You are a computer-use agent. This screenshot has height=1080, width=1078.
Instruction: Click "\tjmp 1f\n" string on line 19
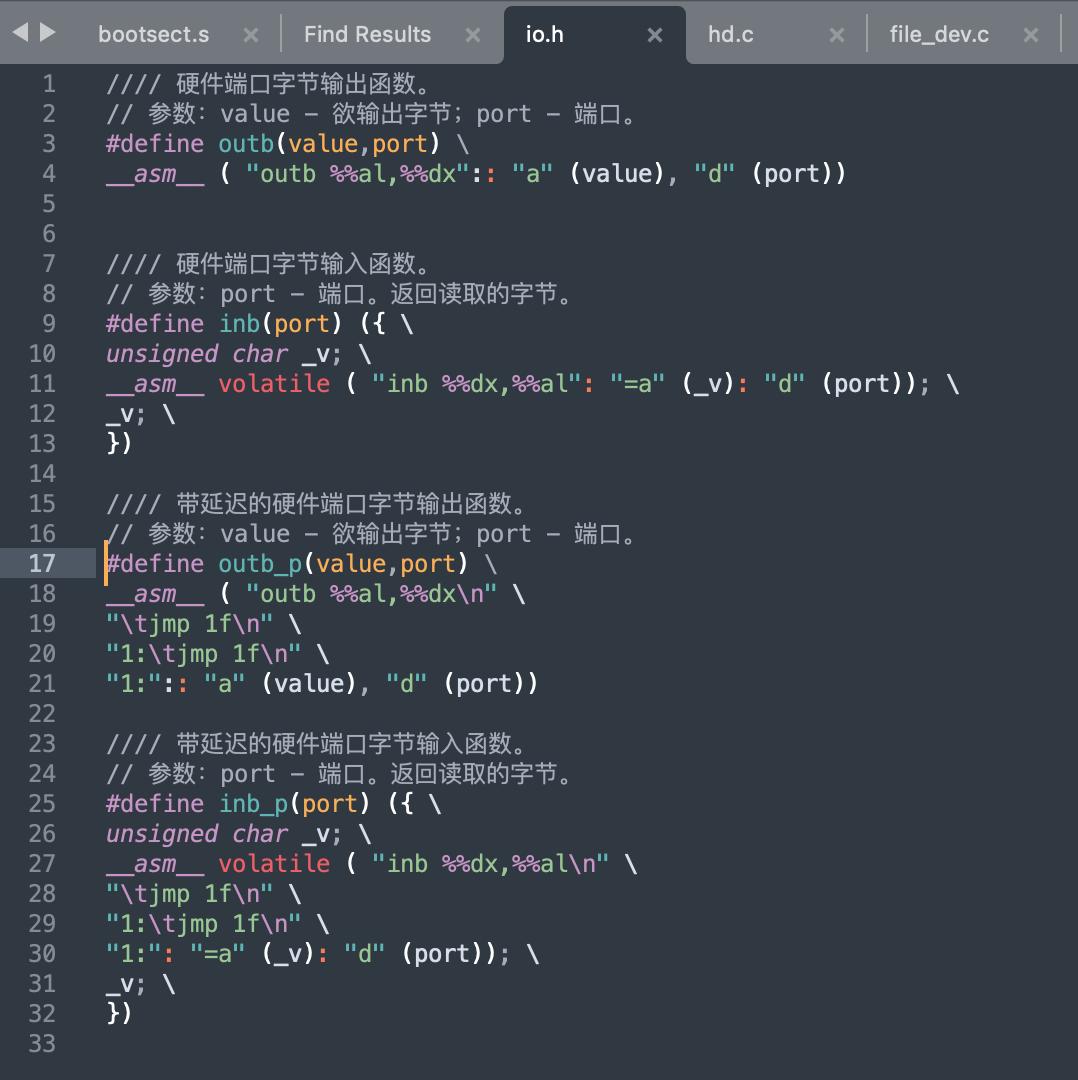[x=189, y=624]
